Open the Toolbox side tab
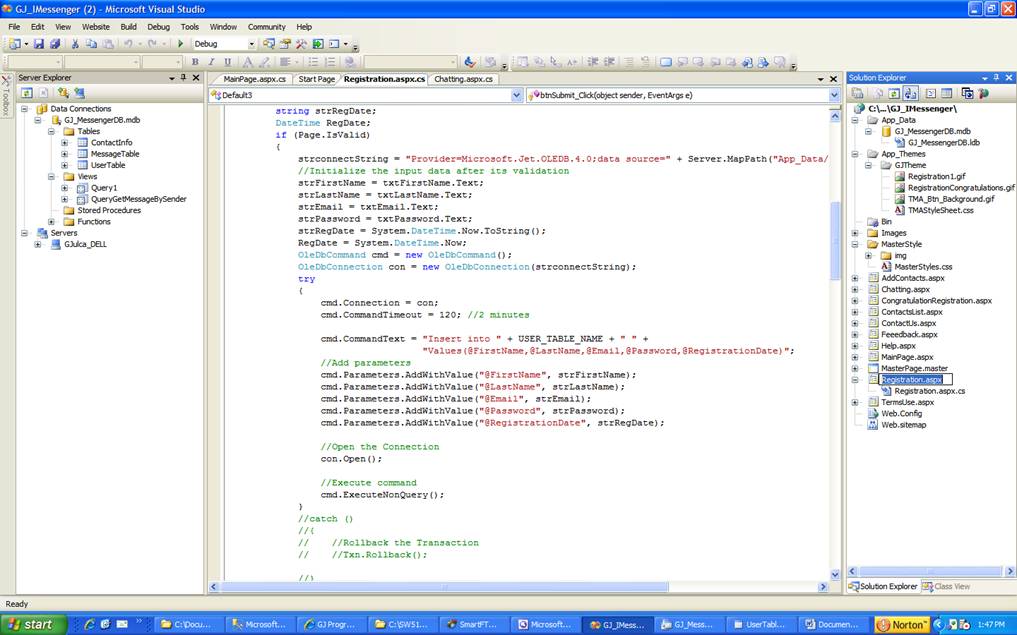1017x635 pixels. pyautogui.click(x=6, y=95)
